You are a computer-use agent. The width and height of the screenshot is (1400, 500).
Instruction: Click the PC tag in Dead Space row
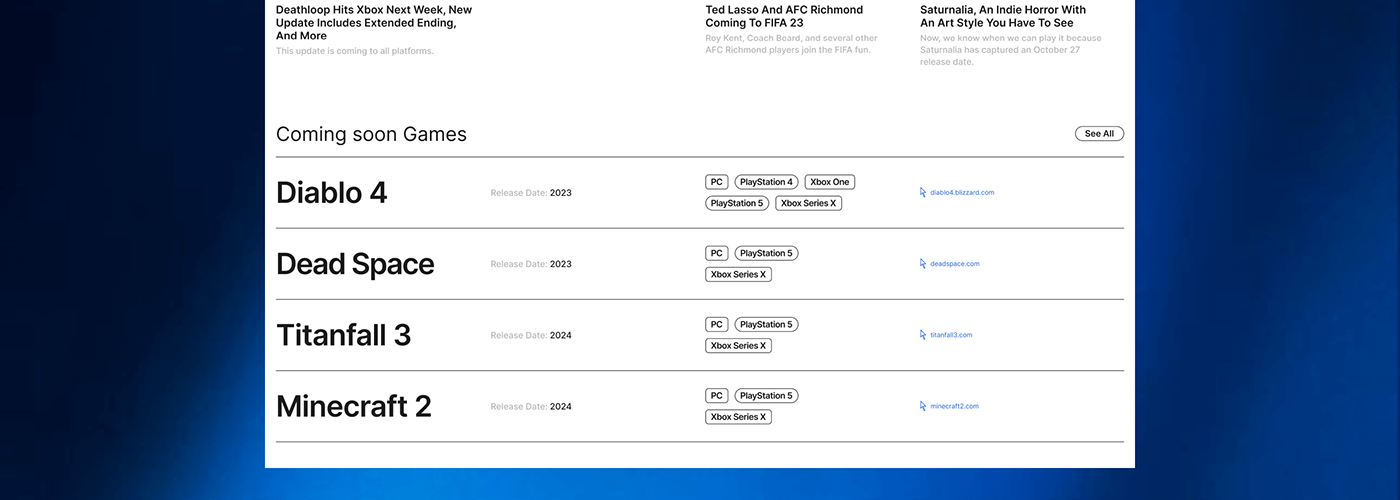coord(716,253)
